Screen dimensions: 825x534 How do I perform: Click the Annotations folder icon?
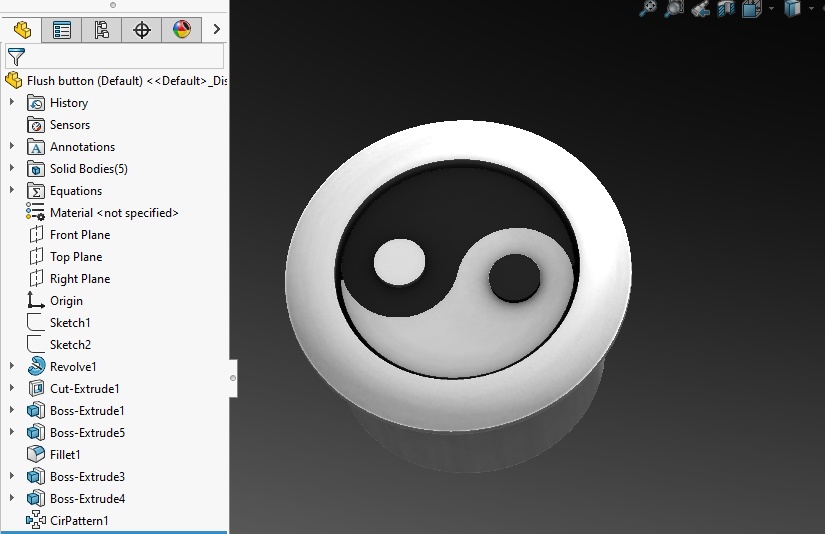tap(36, 147)
